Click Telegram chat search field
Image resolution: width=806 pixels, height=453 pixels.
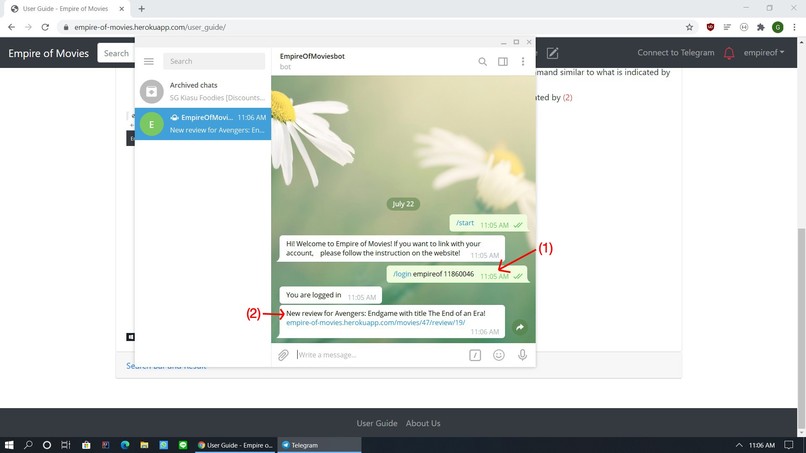pyautogui.click(x=214, y=61)
